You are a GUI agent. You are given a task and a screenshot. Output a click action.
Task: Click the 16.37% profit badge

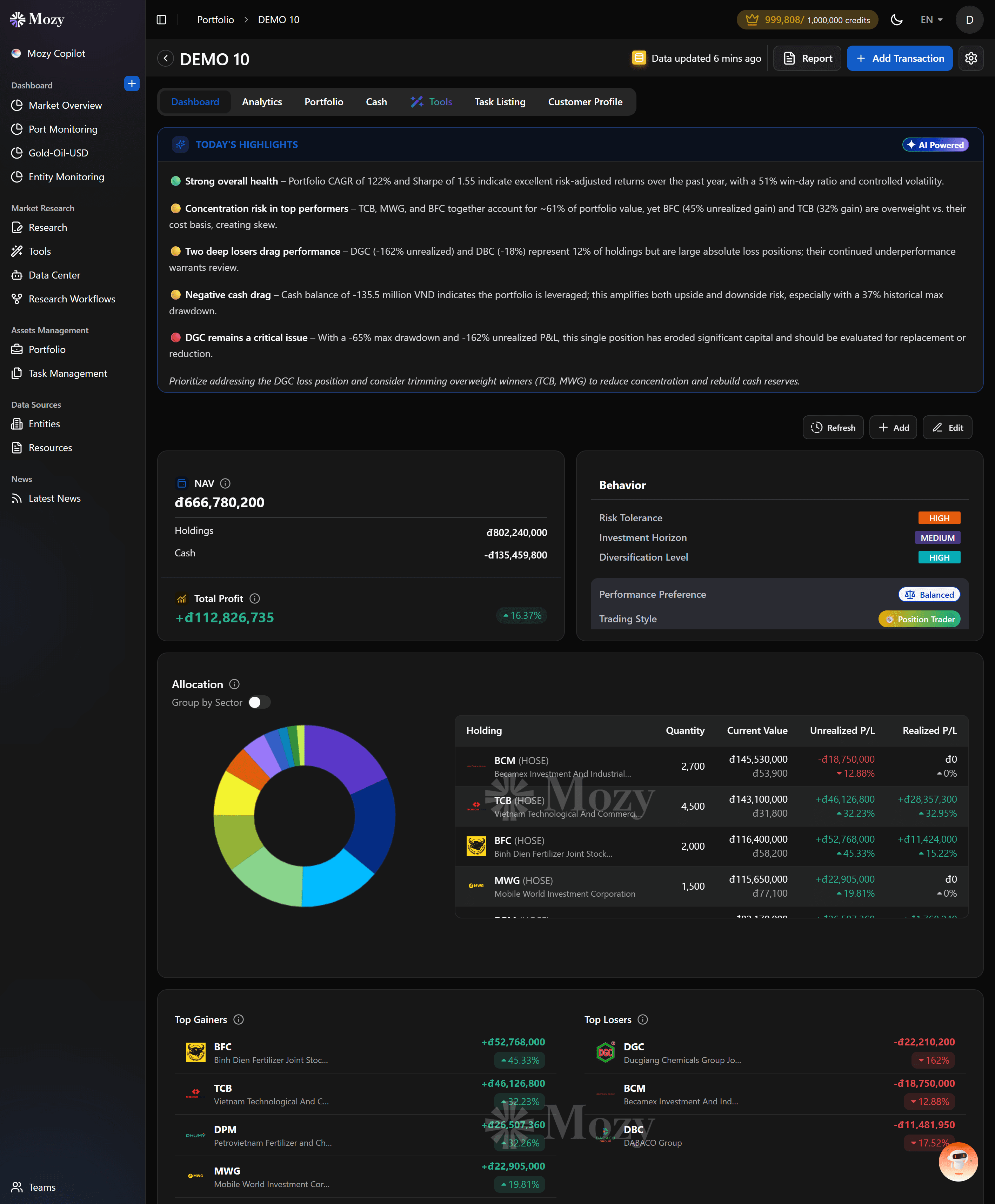522,615
